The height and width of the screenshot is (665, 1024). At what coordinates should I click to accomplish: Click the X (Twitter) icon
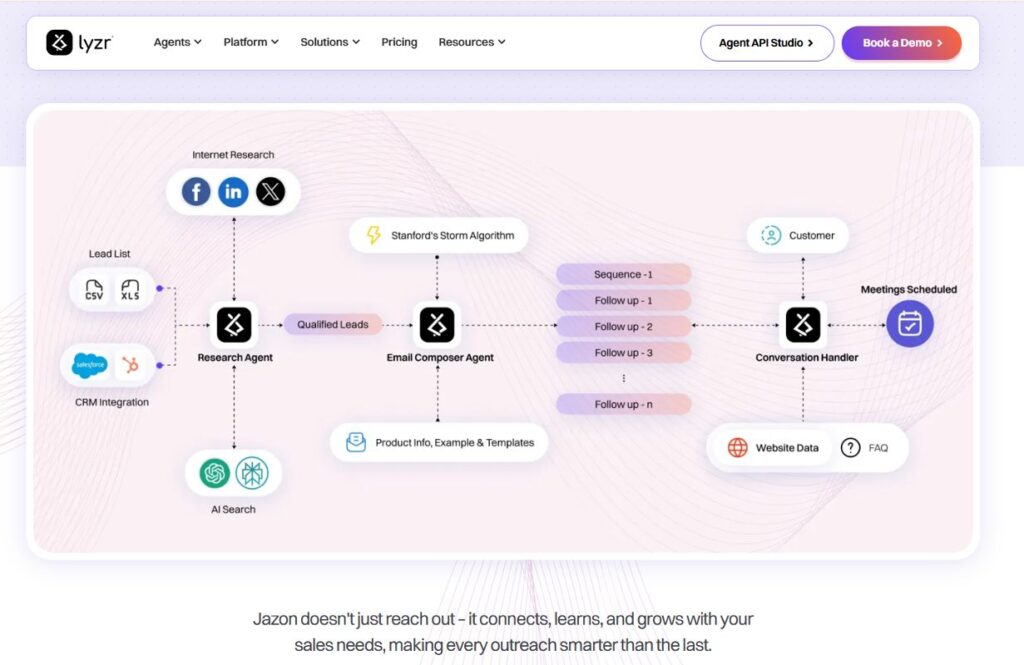pos(270,191)
